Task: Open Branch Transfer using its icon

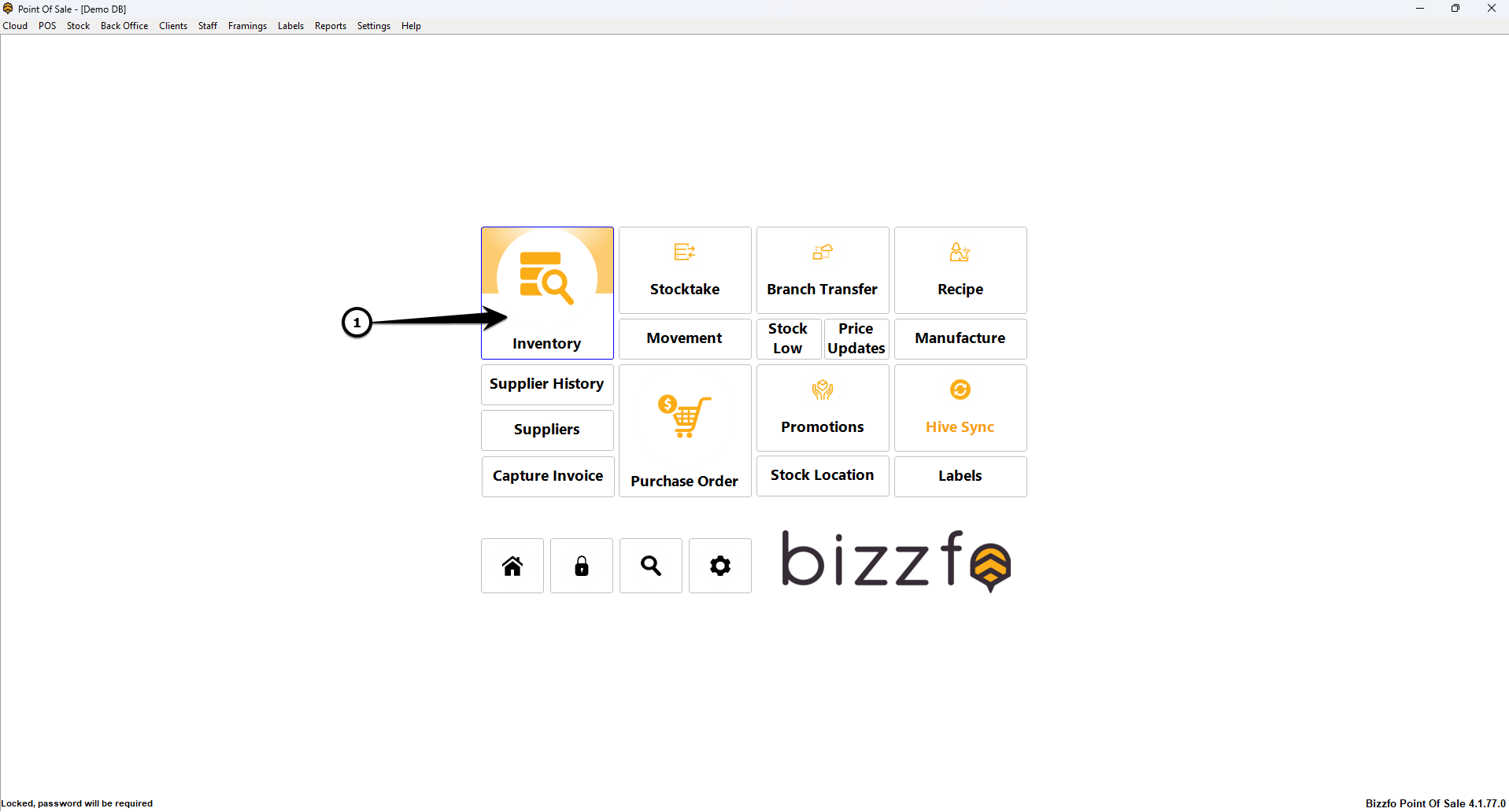Action: tap(822, 252)
